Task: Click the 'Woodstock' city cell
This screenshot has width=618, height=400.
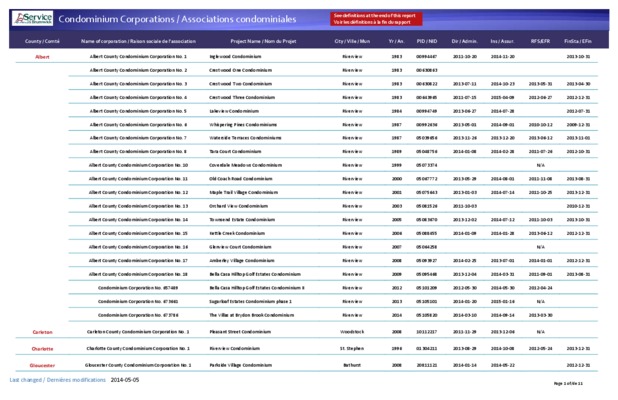Action: tap(352, 331)
